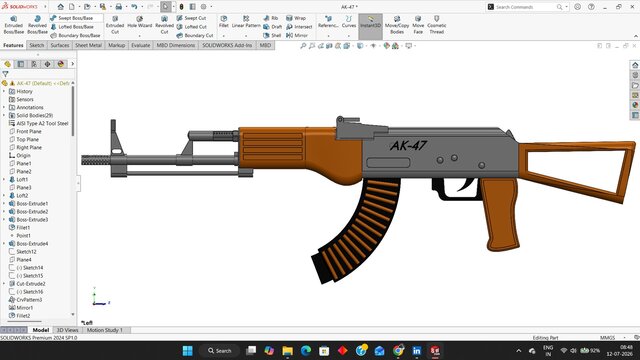The height and width of the screenshot is (360, 640).
Task: Expand the Cut-Extrude2 feature node
Action: tap(4, 284)
